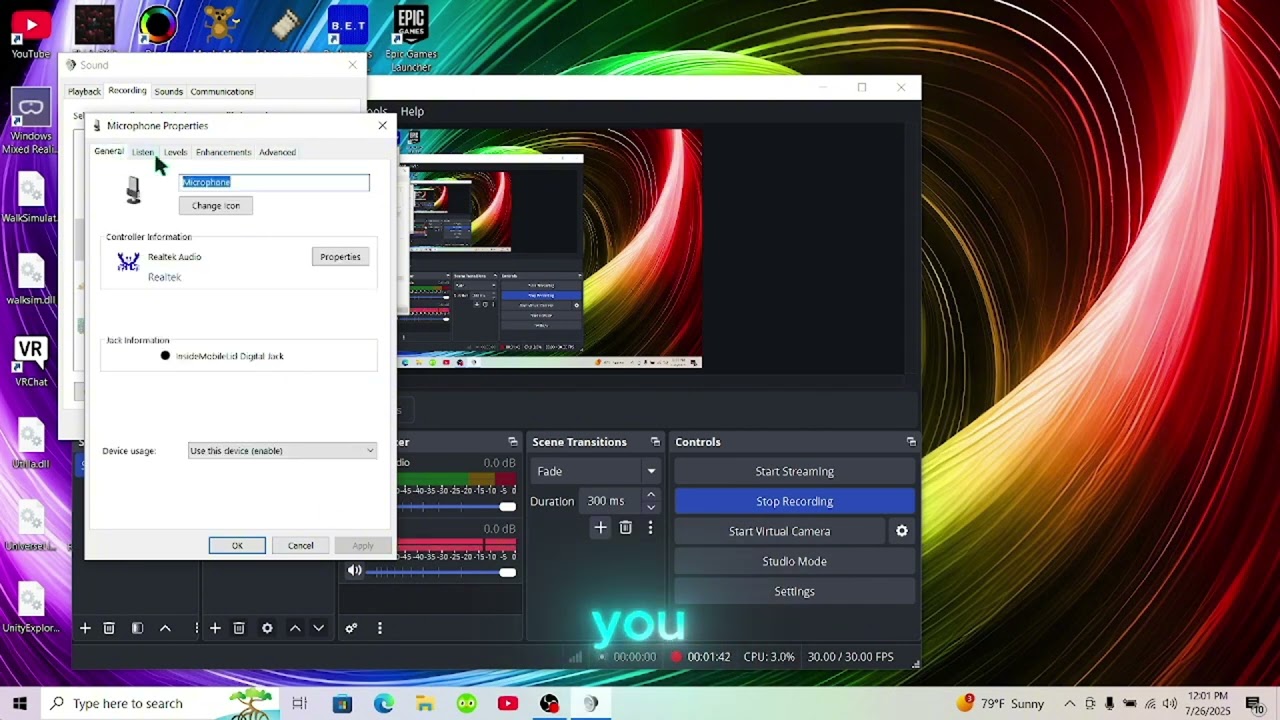The height and width of the screenshot is (720, 1280).
Task: Open OBS Settings button
Action: click(794, 591)
